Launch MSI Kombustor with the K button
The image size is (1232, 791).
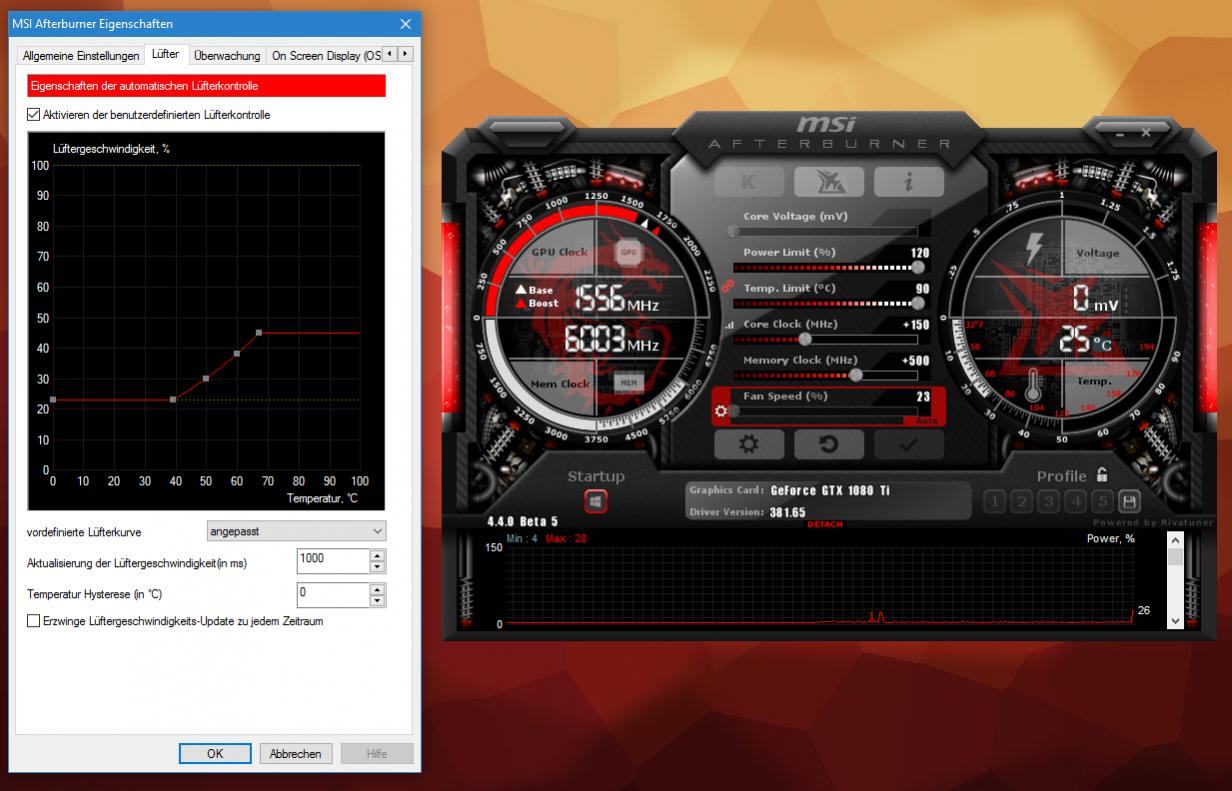[x=748, y=181]
